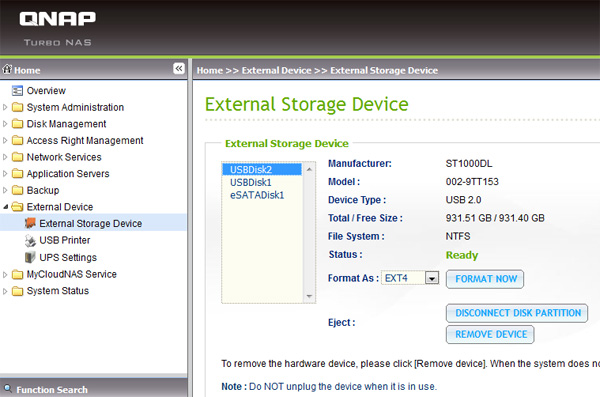The image size is (600, 397).
Task: Select eSATADisk1 in the device list
Action: click(257, 195)
